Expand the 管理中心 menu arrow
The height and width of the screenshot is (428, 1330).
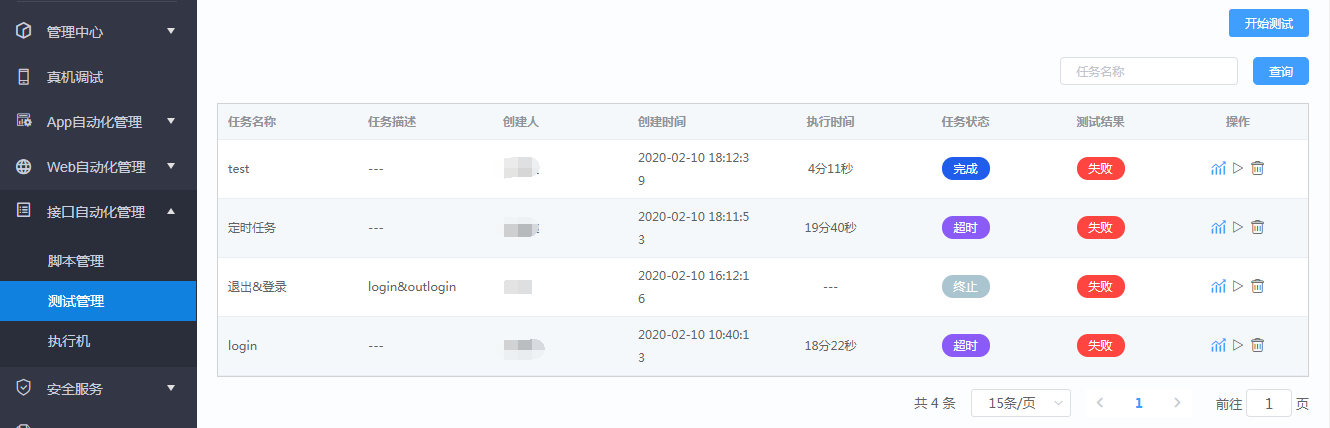(171, 31)
